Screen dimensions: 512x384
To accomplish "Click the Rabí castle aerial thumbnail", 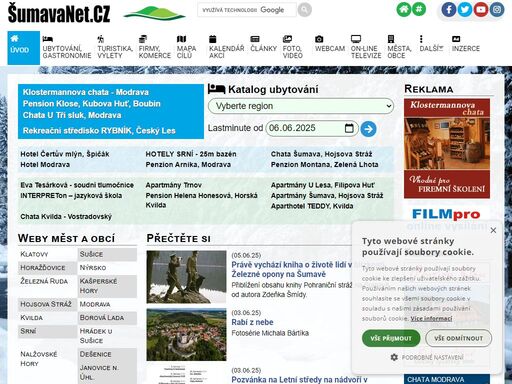I will point(186,334).
